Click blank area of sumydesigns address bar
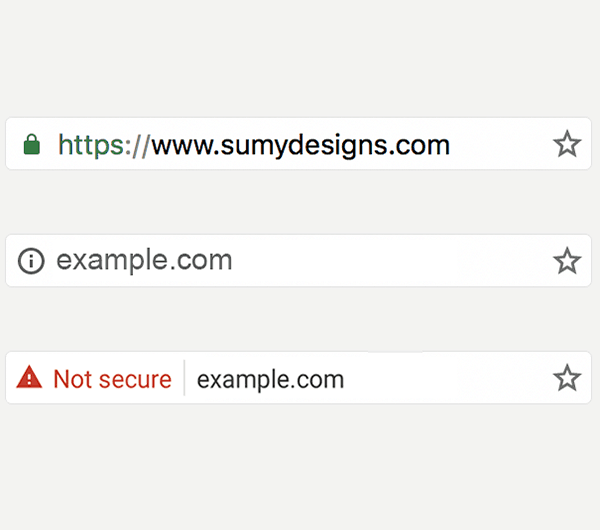 tap(501, 144)
